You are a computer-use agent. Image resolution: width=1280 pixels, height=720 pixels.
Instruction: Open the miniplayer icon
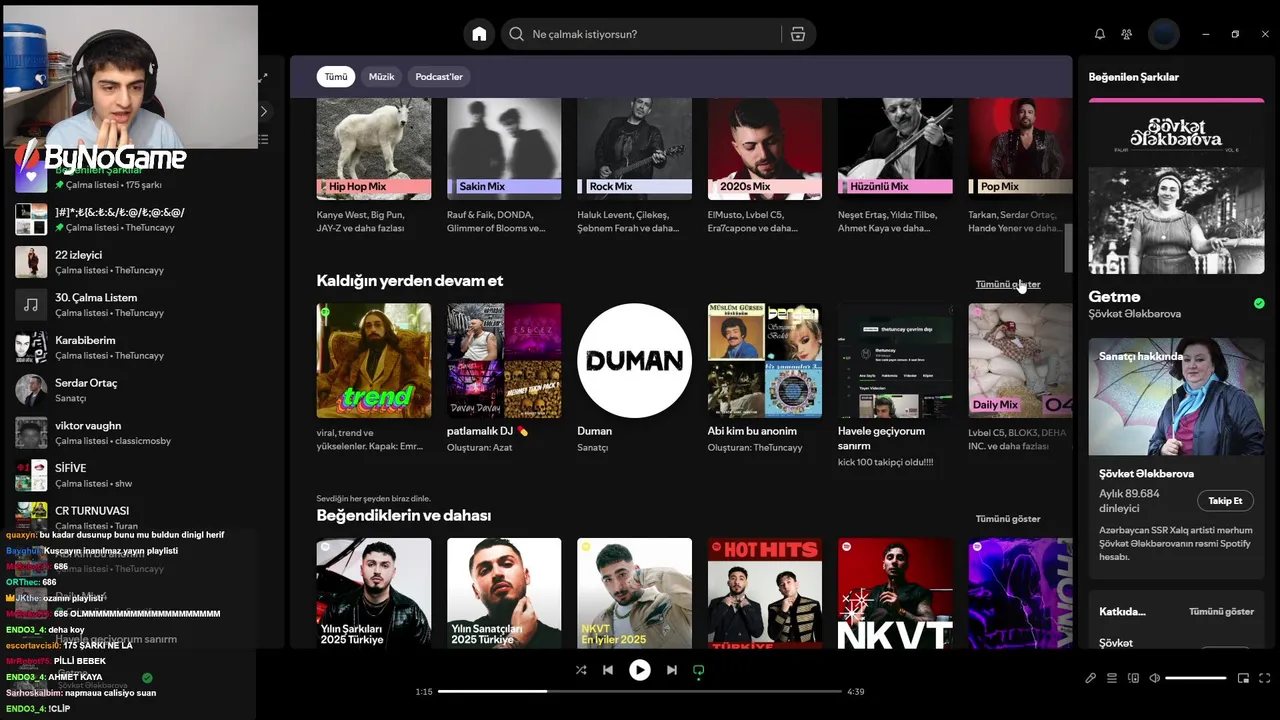[x=1243, y=678]
